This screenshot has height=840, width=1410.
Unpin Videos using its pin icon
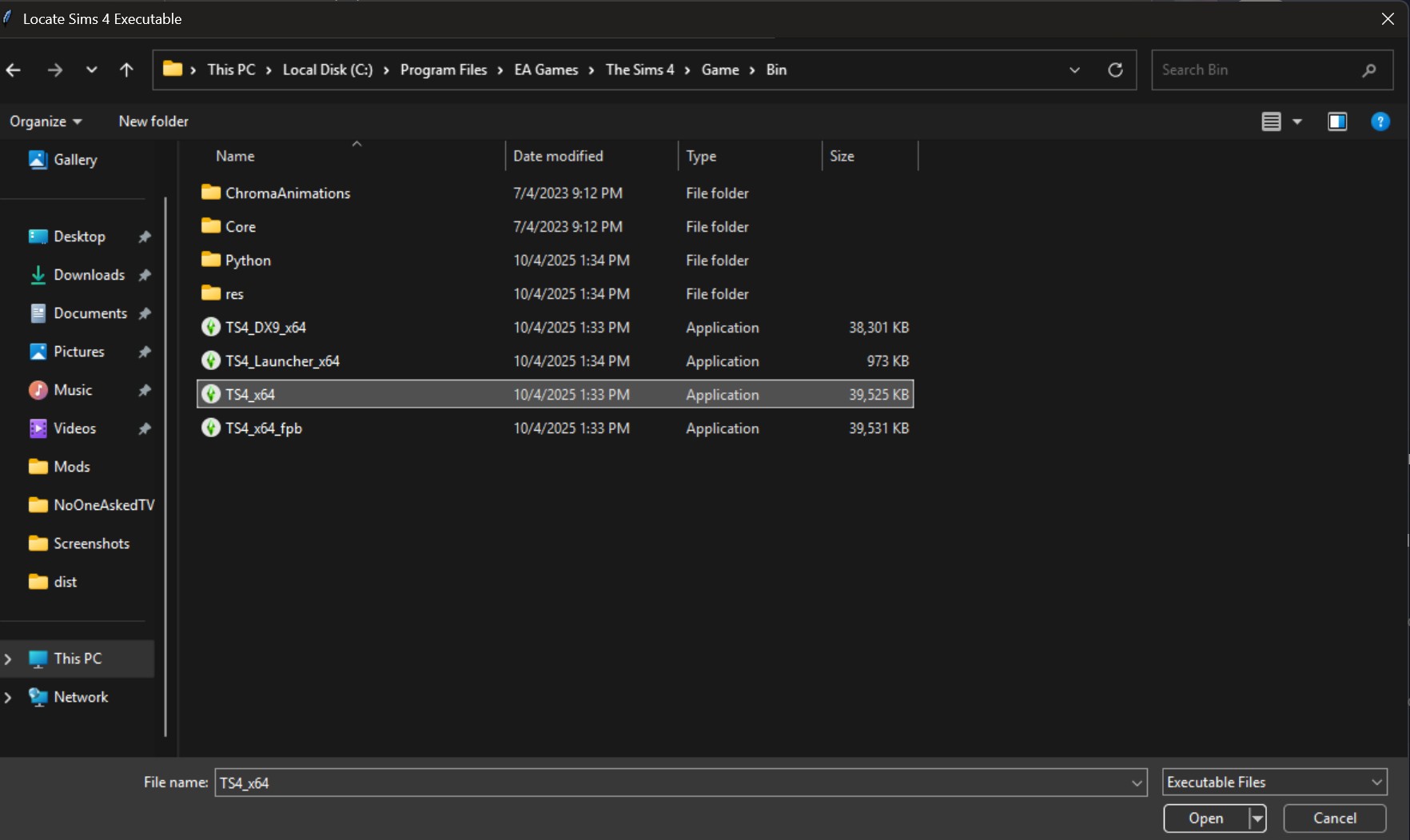coord(145,428)
